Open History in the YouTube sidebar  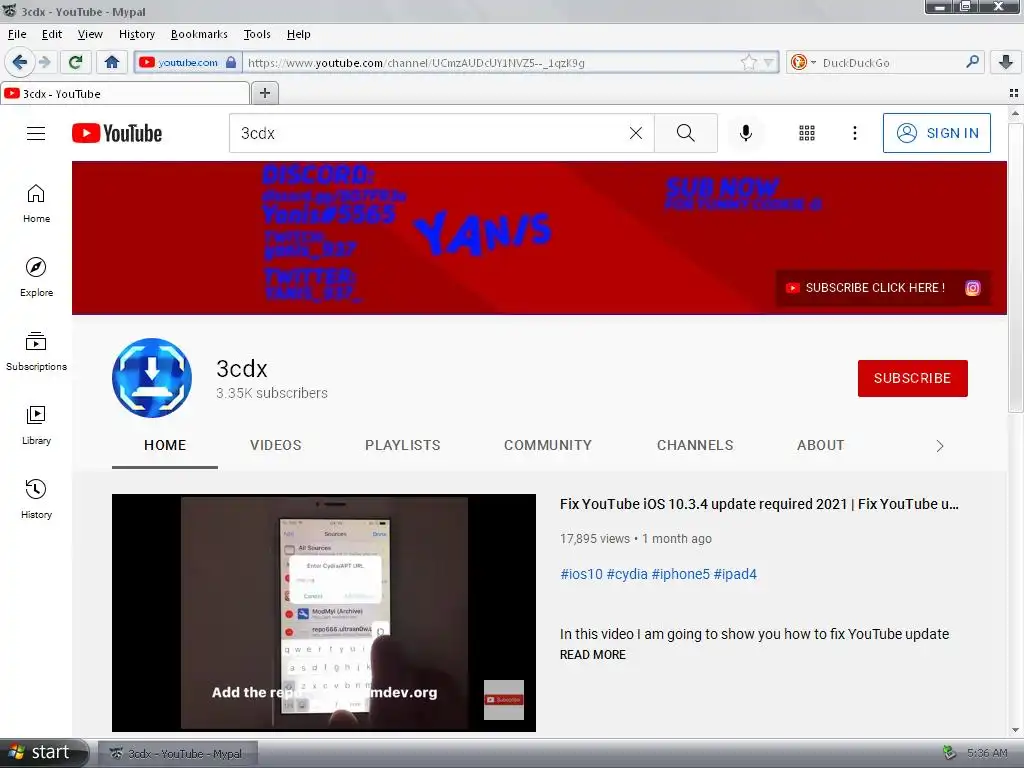coord(36,500)
